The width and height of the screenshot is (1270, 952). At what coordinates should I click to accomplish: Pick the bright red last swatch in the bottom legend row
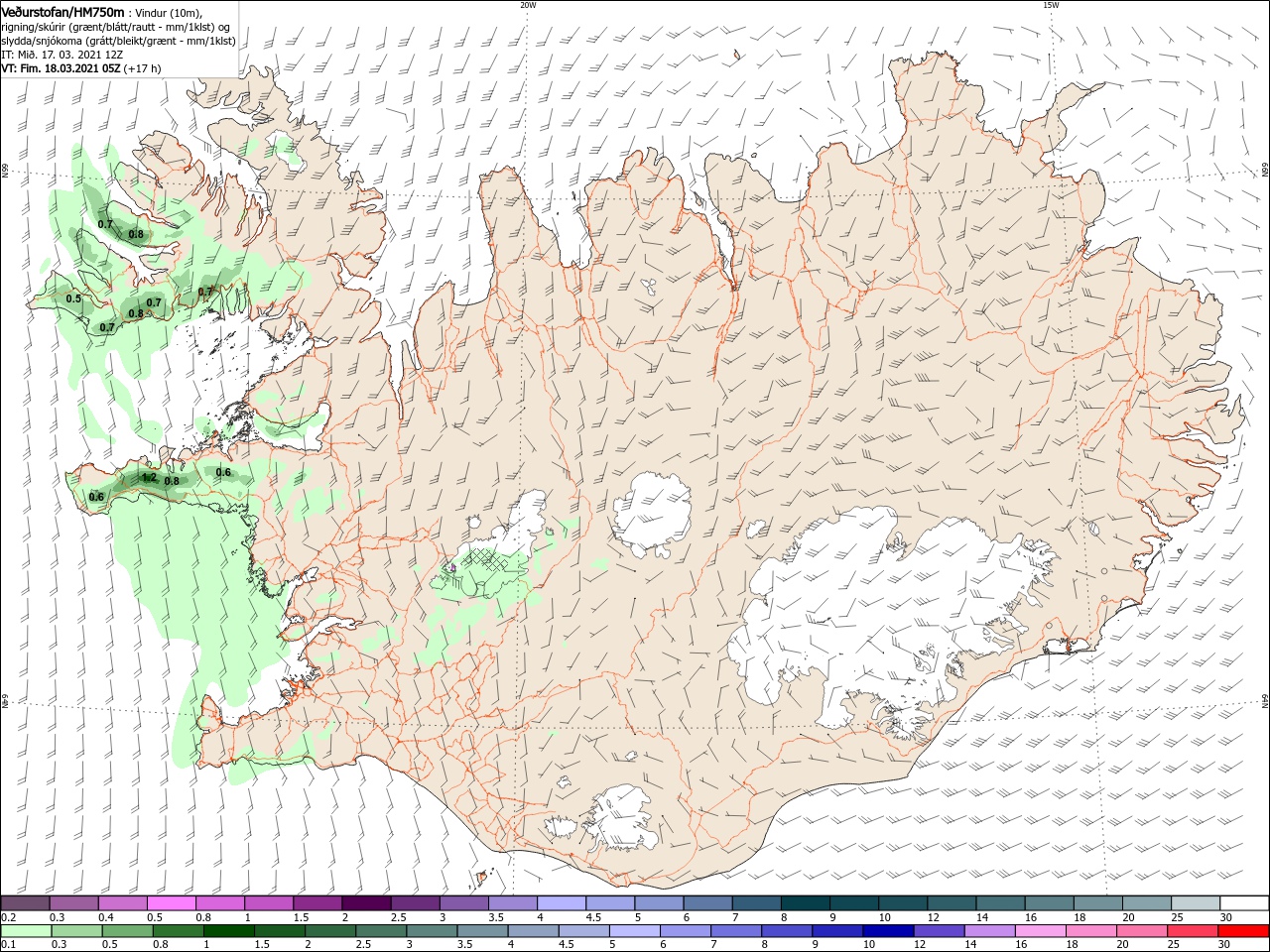click(x=1244, y=931)
